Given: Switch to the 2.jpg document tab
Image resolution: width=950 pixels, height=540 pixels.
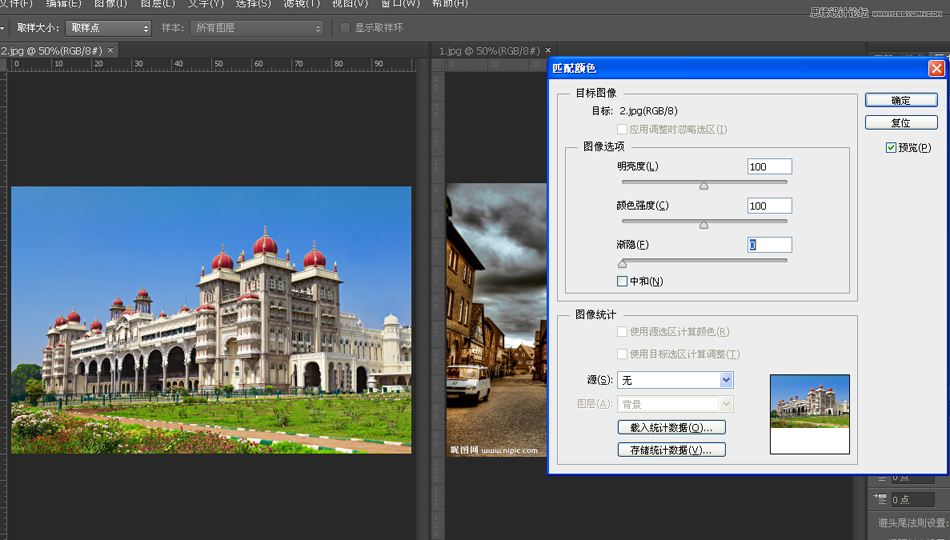Looking at the screenshot, I should tap(50, 50).
